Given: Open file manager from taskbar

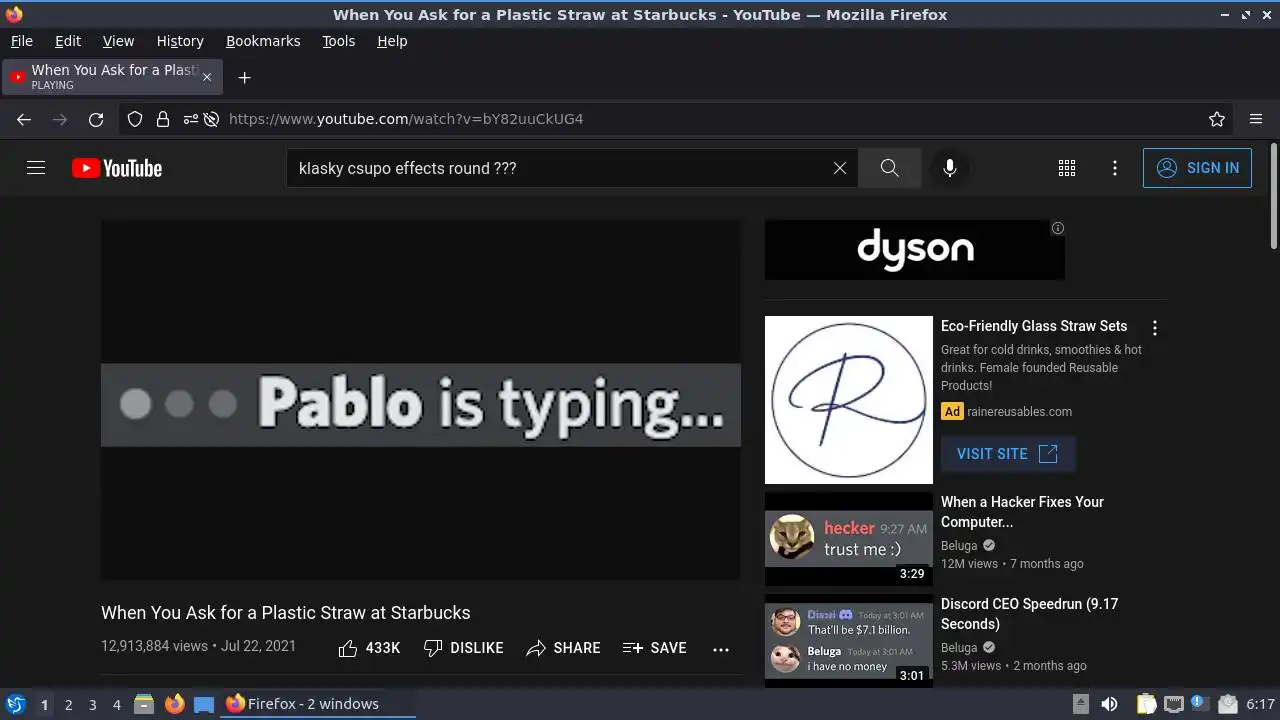Looking at the screenshot, I should click(x=144, y=704).
